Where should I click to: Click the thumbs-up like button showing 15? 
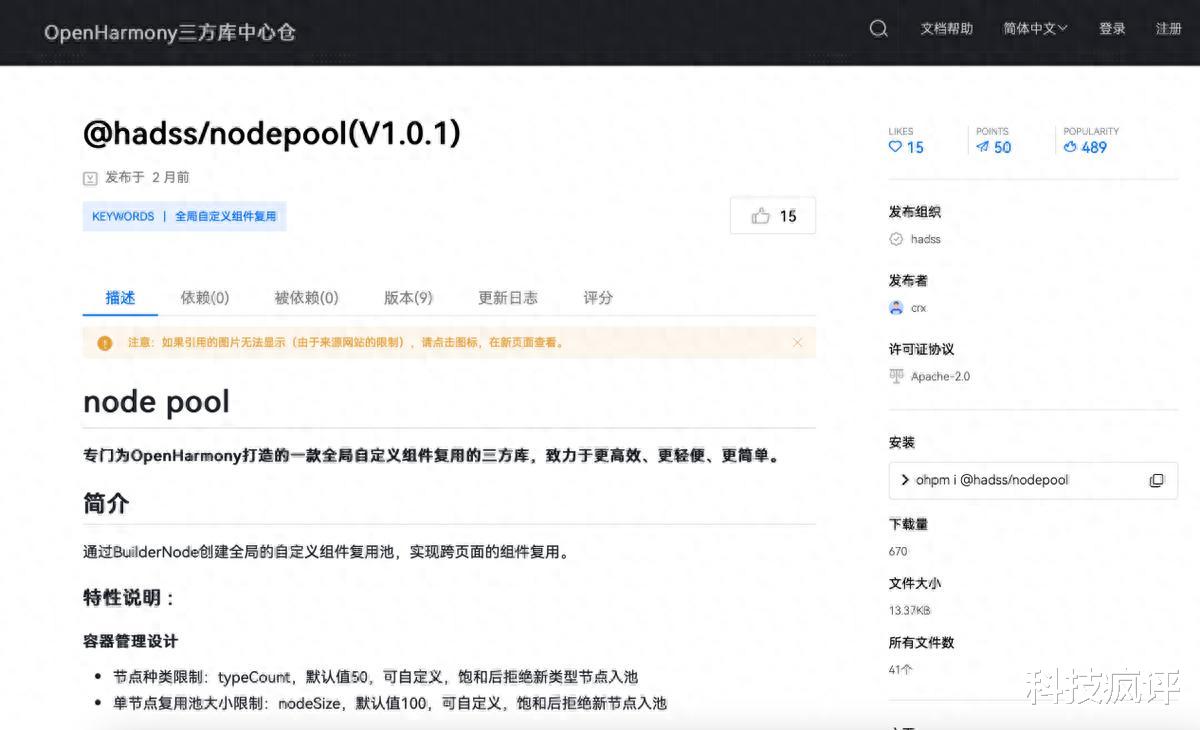click(773, 216)
